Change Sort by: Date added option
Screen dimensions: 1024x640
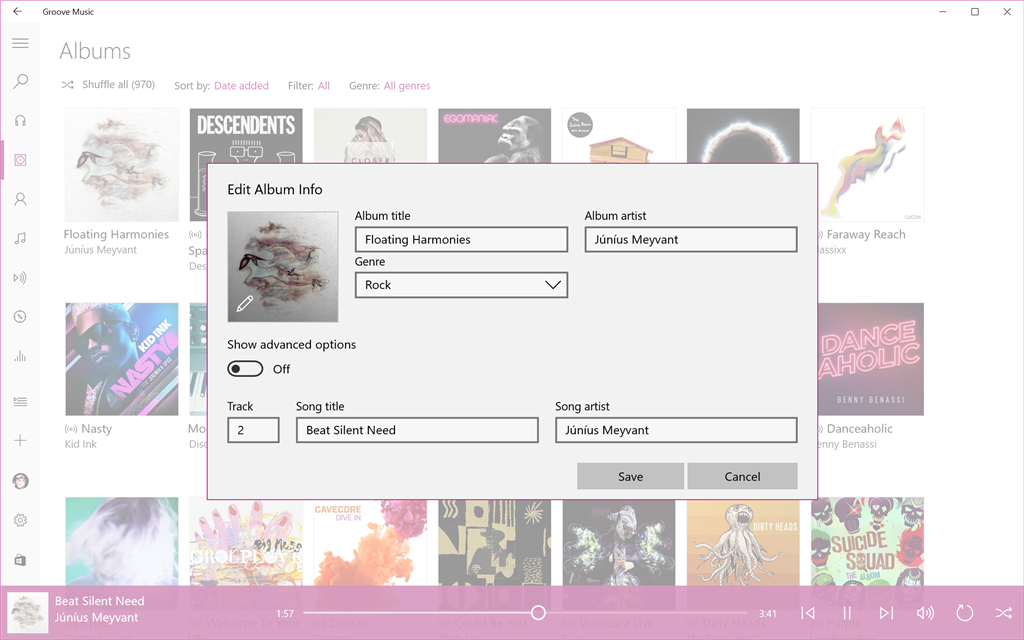[x=244, y=86]
